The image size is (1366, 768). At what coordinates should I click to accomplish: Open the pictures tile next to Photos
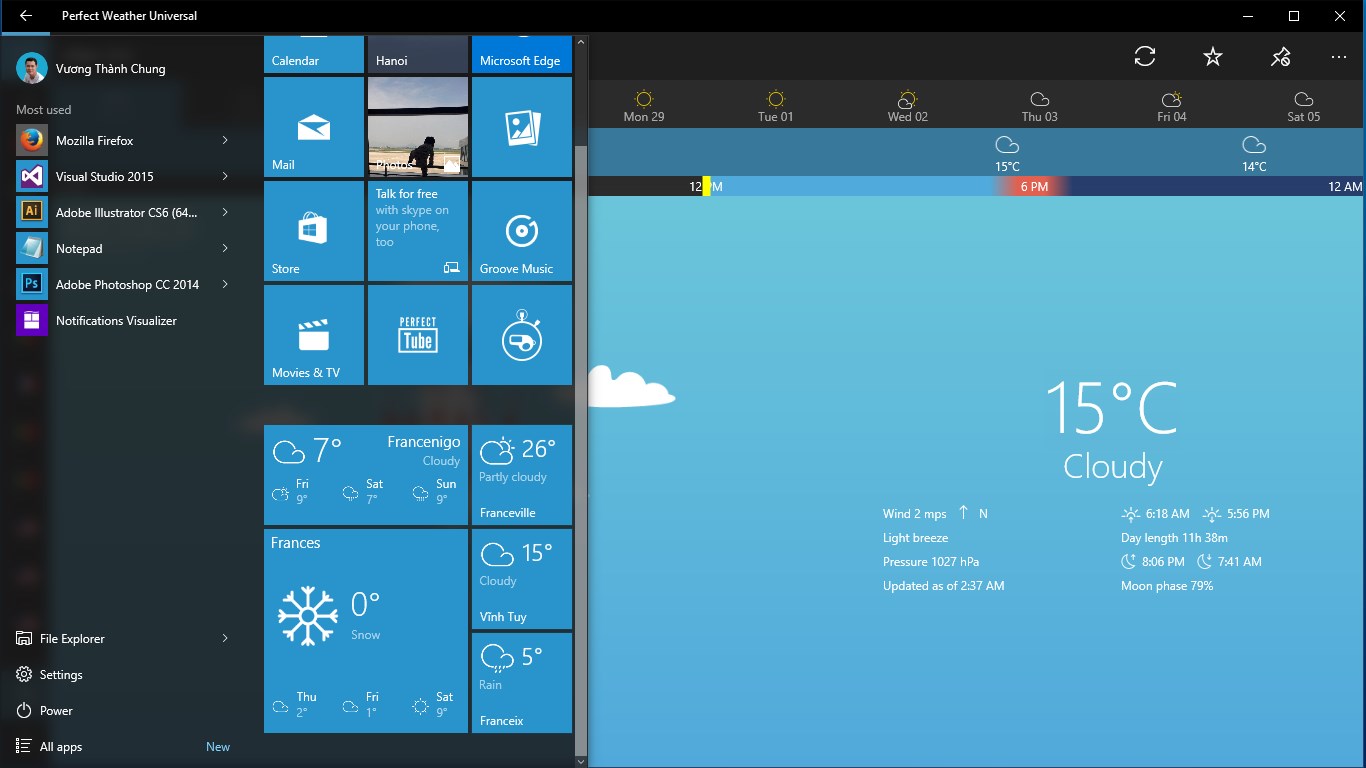522,127
